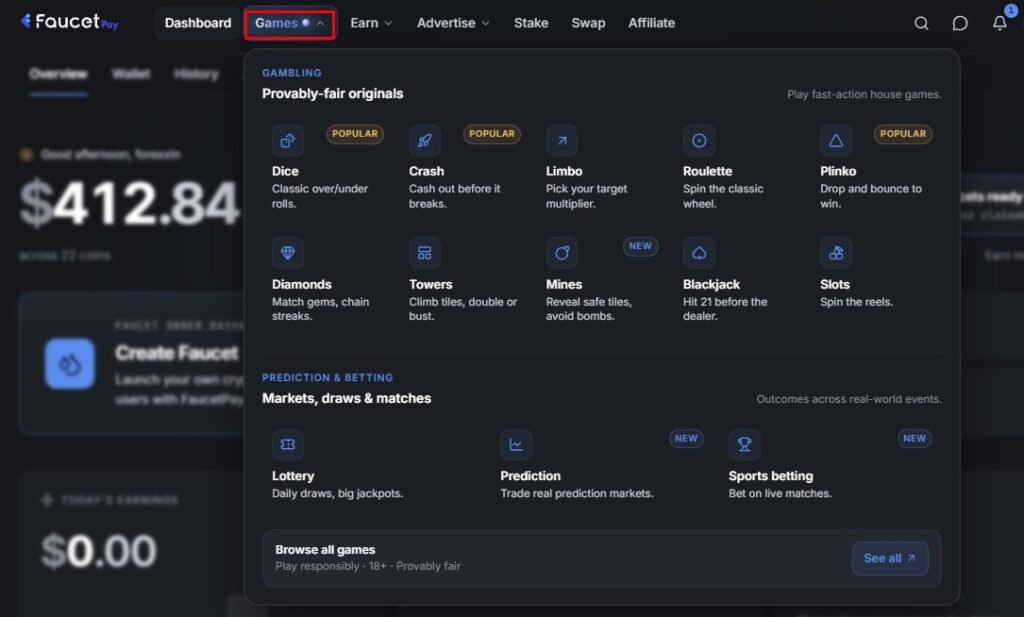Open the Swap page
The width and height of the screenshot is (1024, 617).
click(x=588, y=23)
